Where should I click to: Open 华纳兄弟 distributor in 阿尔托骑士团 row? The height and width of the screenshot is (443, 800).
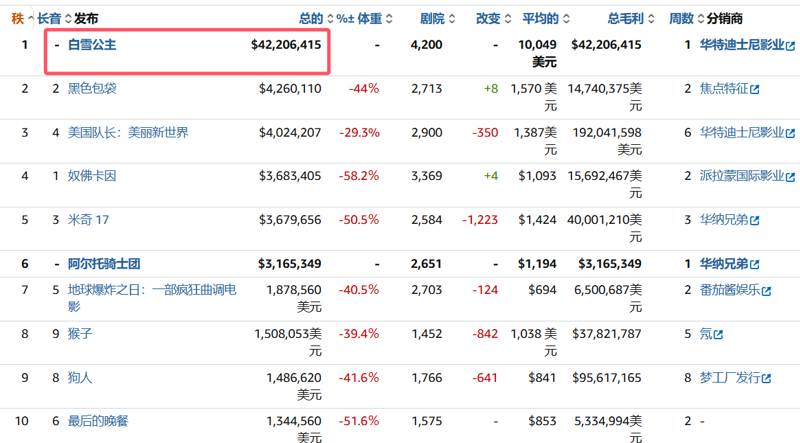[x=724, y=264]
